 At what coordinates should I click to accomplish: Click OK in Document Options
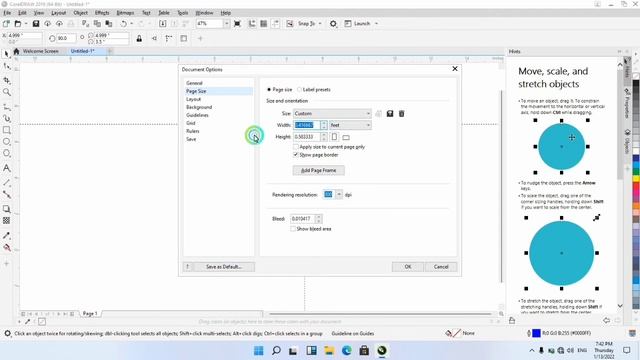408,267
